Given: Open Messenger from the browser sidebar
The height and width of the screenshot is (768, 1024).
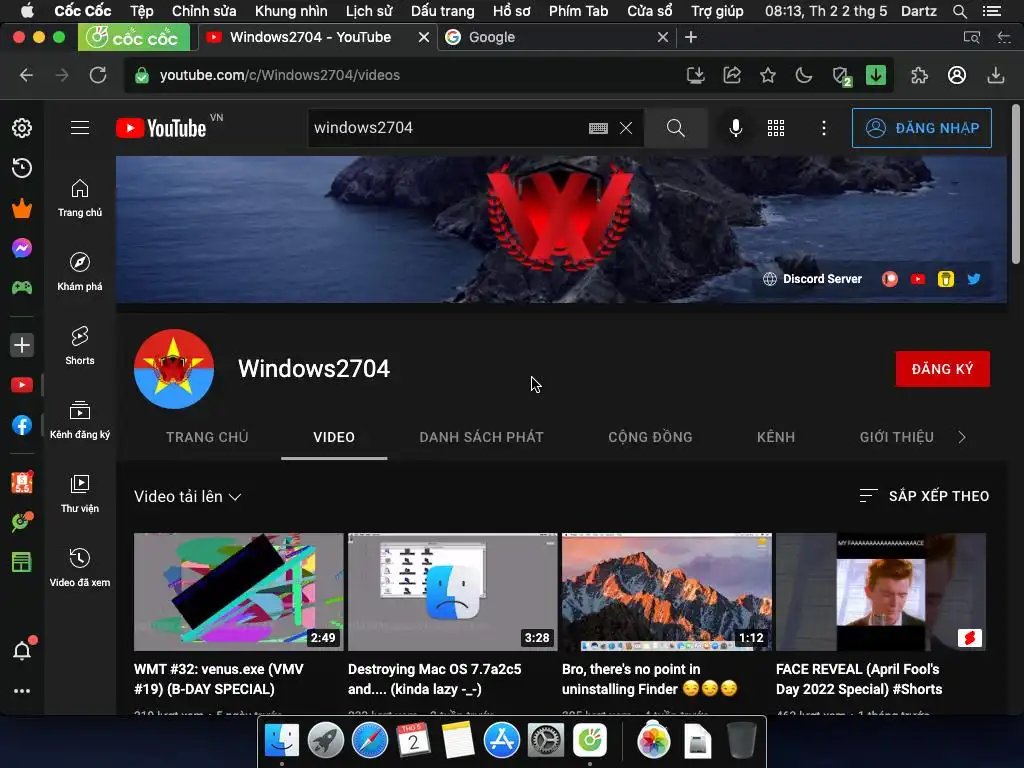Looking at the screenshot, I should (22, 248).
